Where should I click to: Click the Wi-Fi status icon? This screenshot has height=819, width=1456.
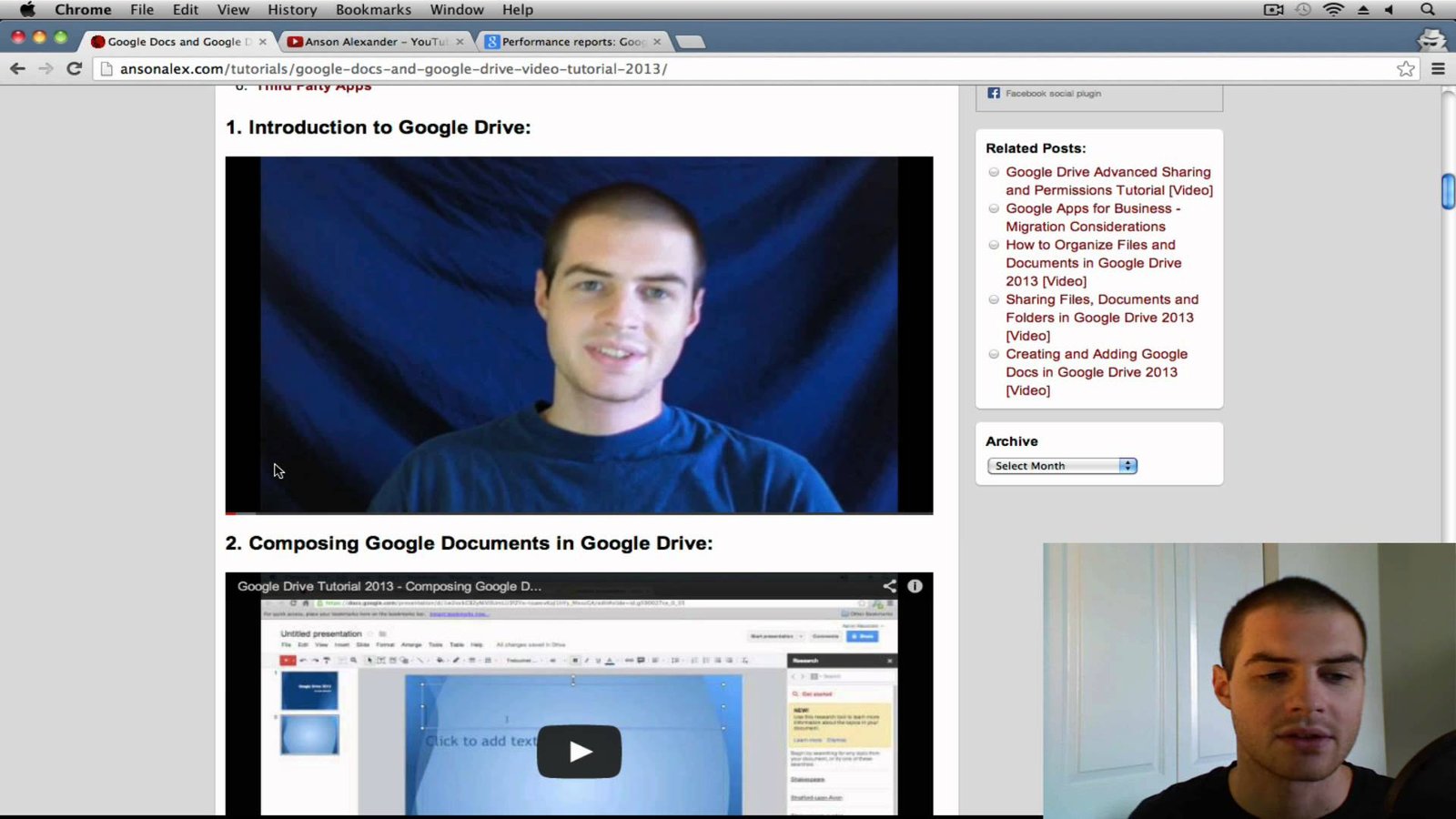click(1333, 10)
